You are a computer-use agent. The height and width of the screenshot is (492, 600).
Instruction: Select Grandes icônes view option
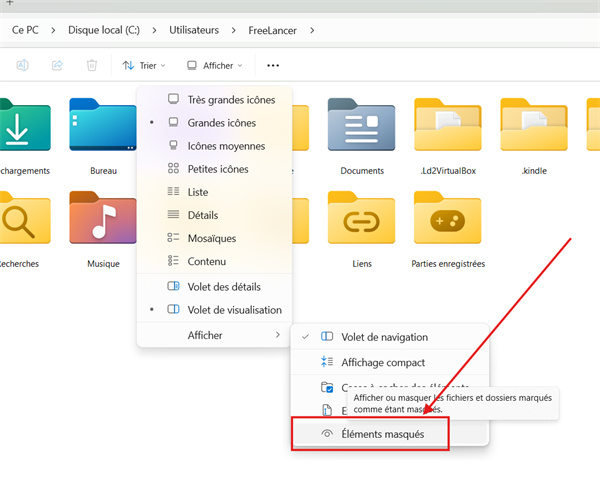[x=221, y=123]
